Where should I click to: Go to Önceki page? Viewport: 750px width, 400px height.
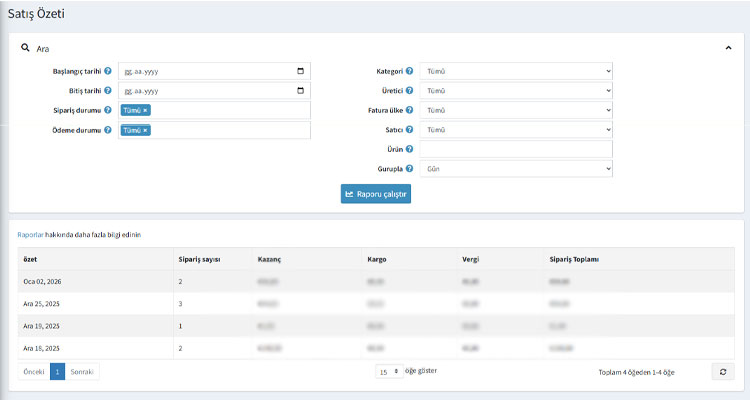coord(34,372)
